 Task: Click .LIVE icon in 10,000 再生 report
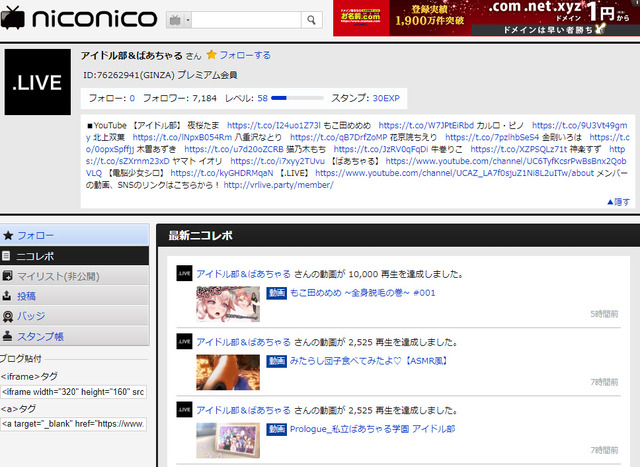(x=184, y=273)
